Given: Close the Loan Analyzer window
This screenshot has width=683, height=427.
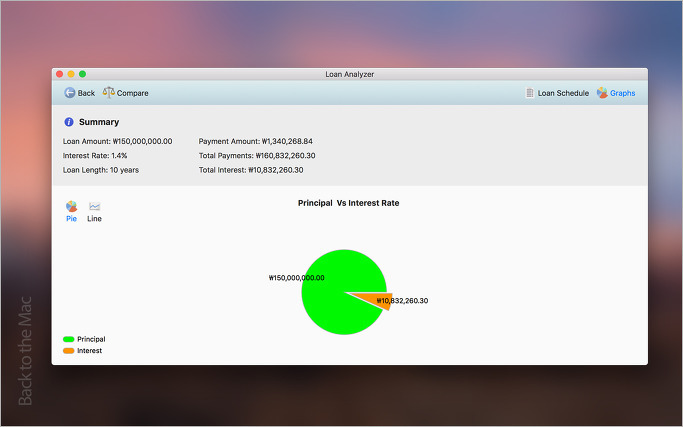Looking at the screenshot, I should click(60, 74).
